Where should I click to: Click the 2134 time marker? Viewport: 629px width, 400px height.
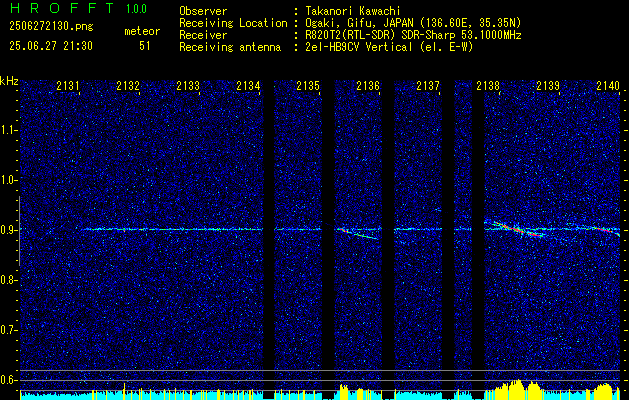(x=248, y=85)
